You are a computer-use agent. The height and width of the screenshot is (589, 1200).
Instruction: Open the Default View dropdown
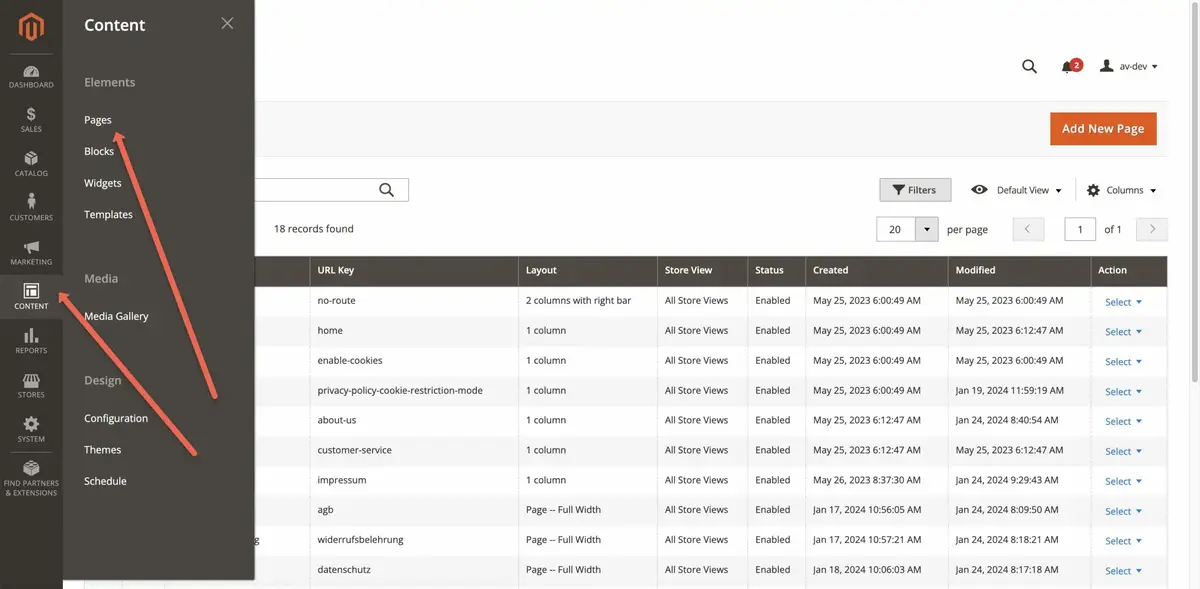1017,190
